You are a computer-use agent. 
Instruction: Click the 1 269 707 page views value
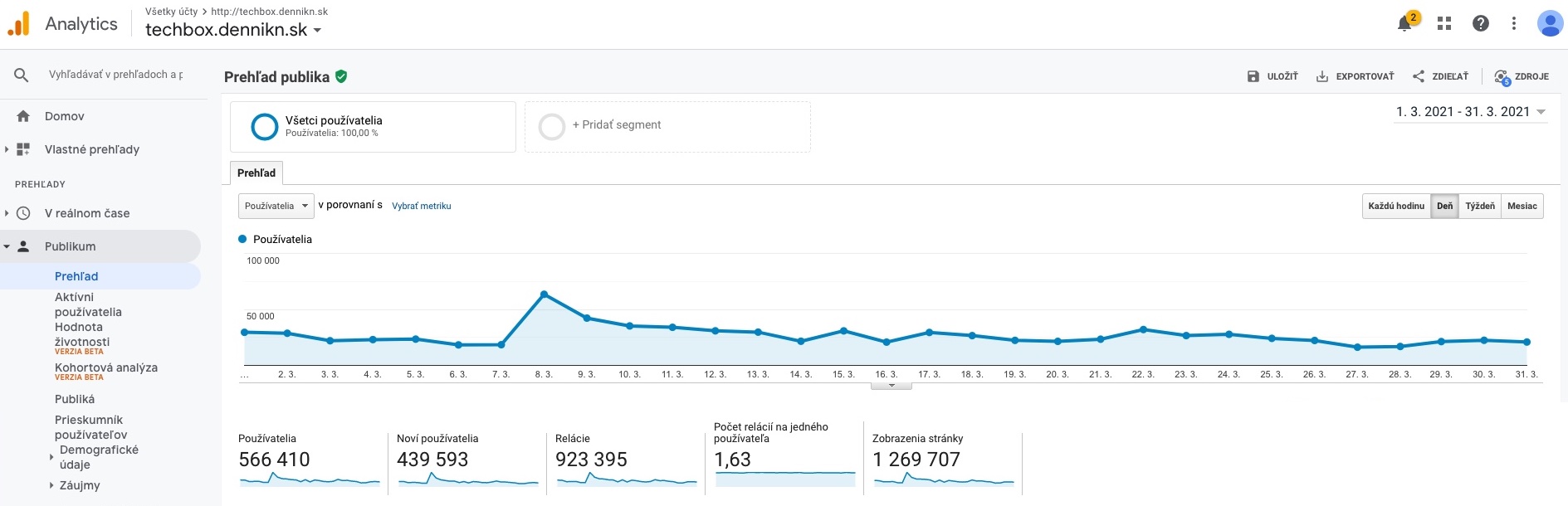click(916, 460)
